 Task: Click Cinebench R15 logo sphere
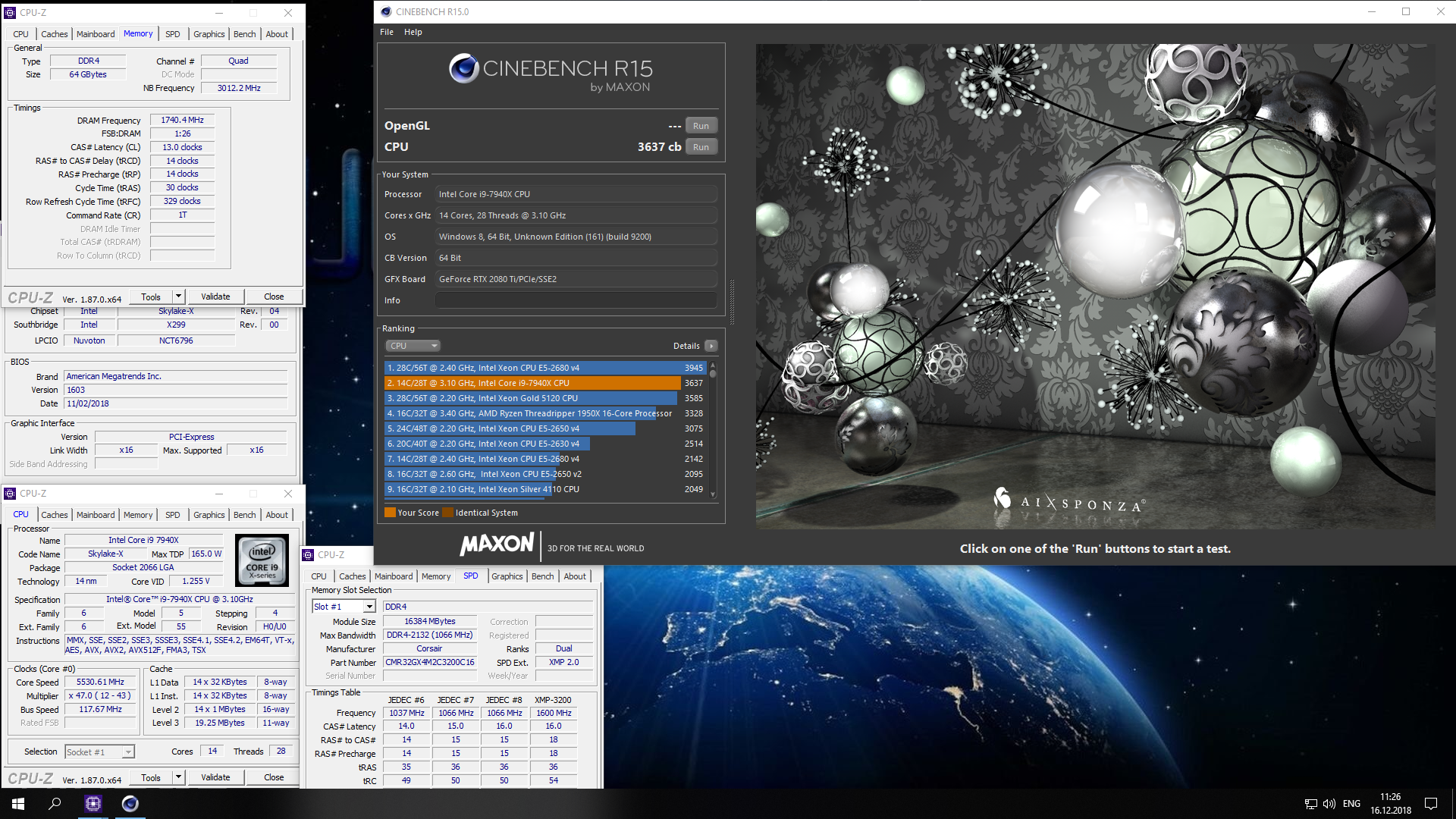[x=463, y=69]
